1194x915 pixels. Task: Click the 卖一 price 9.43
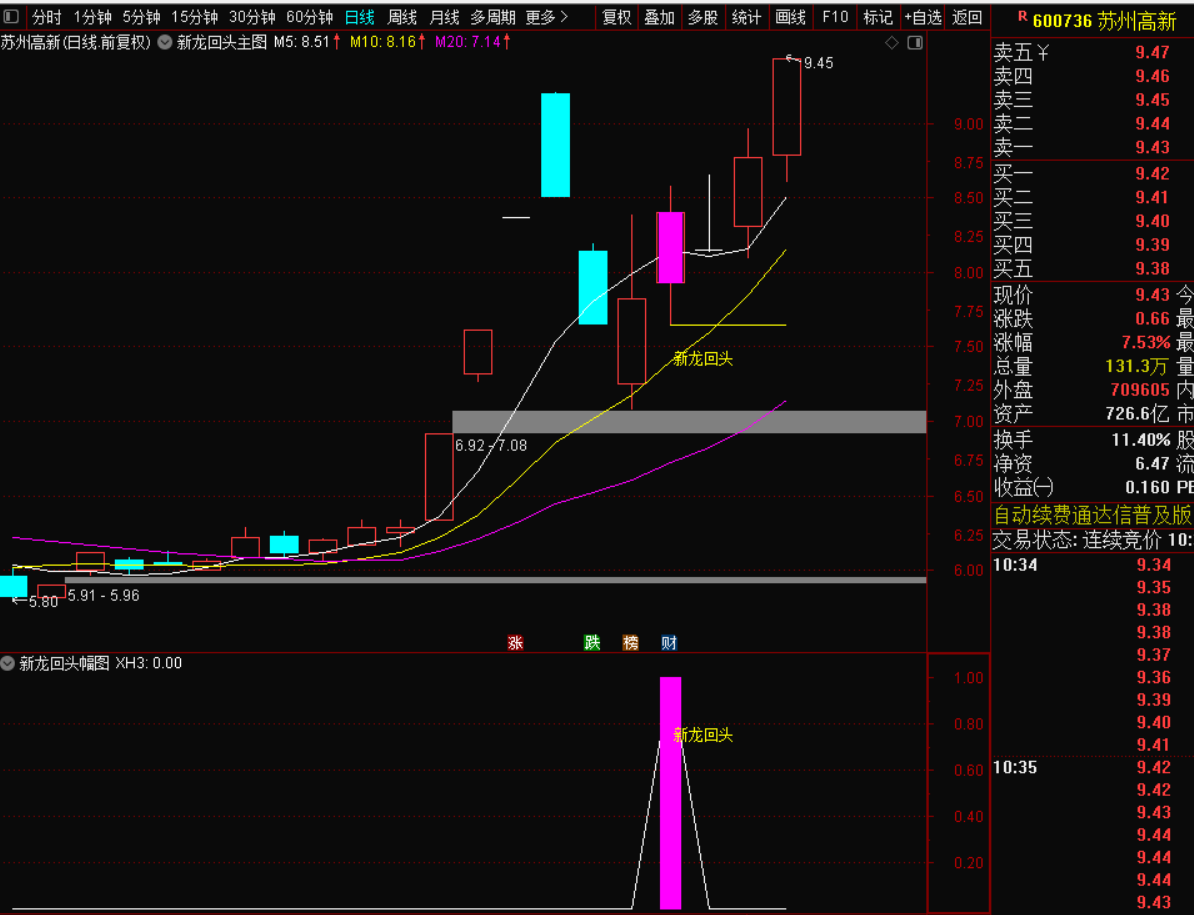coord(1152,147)
